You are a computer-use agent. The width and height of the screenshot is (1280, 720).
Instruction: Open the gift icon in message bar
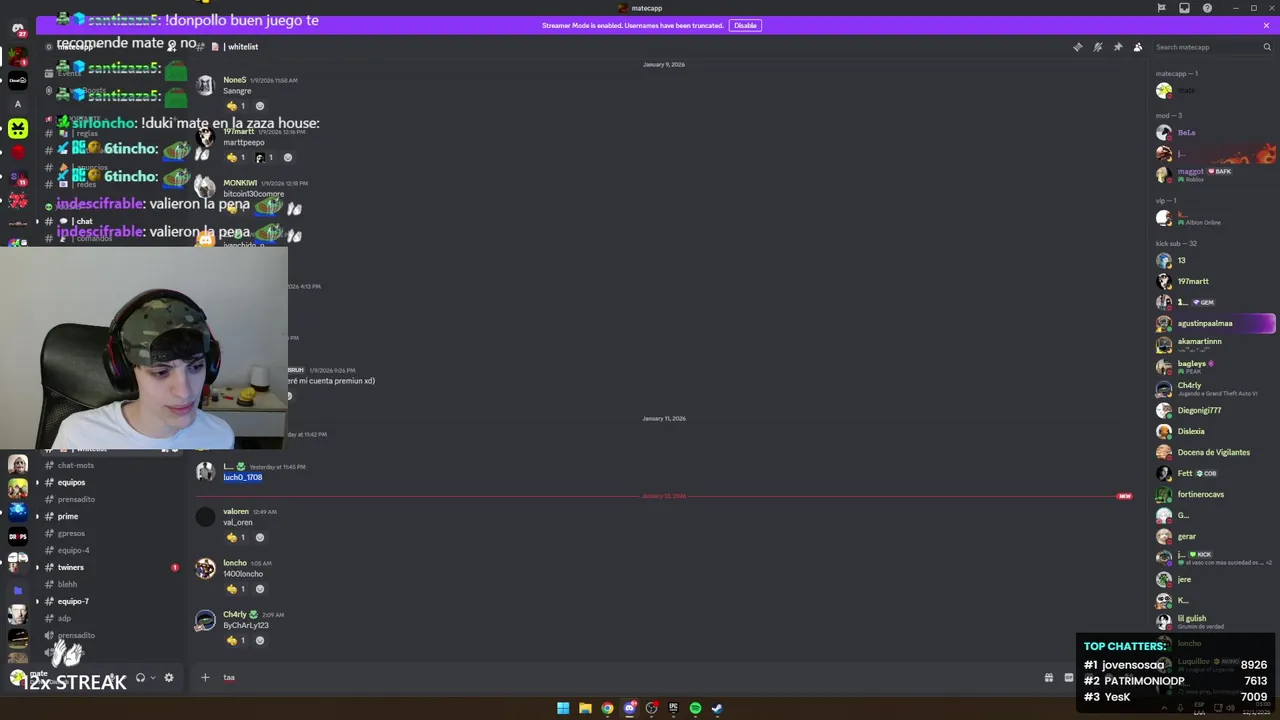click(1048, 677)
